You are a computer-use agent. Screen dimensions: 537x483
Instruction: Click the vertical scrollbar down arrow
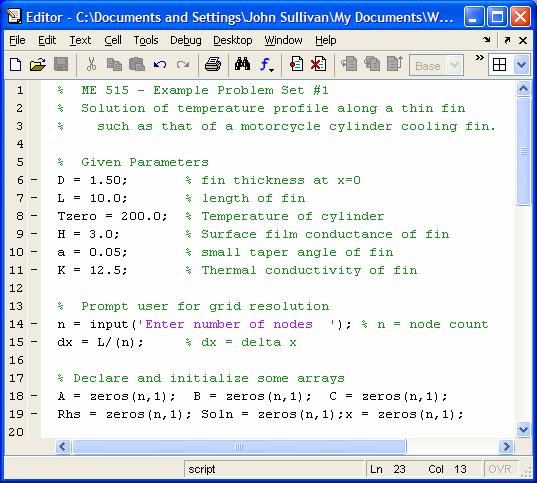[x=523, y=429]
